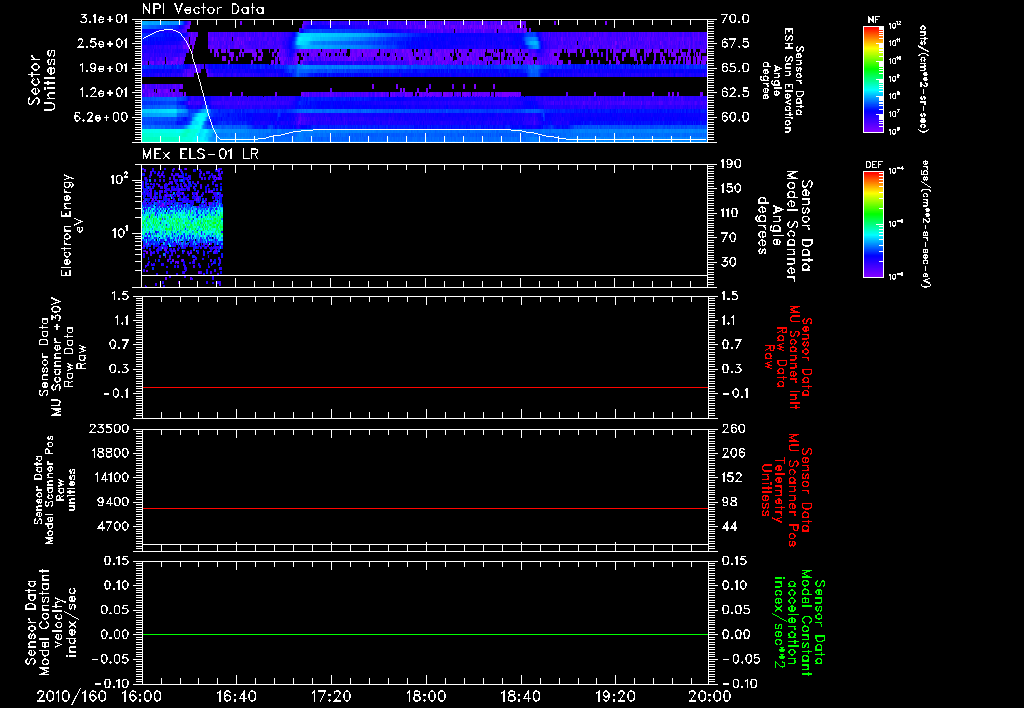Click the 16:40 time tick label
The width and height of the screenshot is (1024, 708).
pos(236,696)
